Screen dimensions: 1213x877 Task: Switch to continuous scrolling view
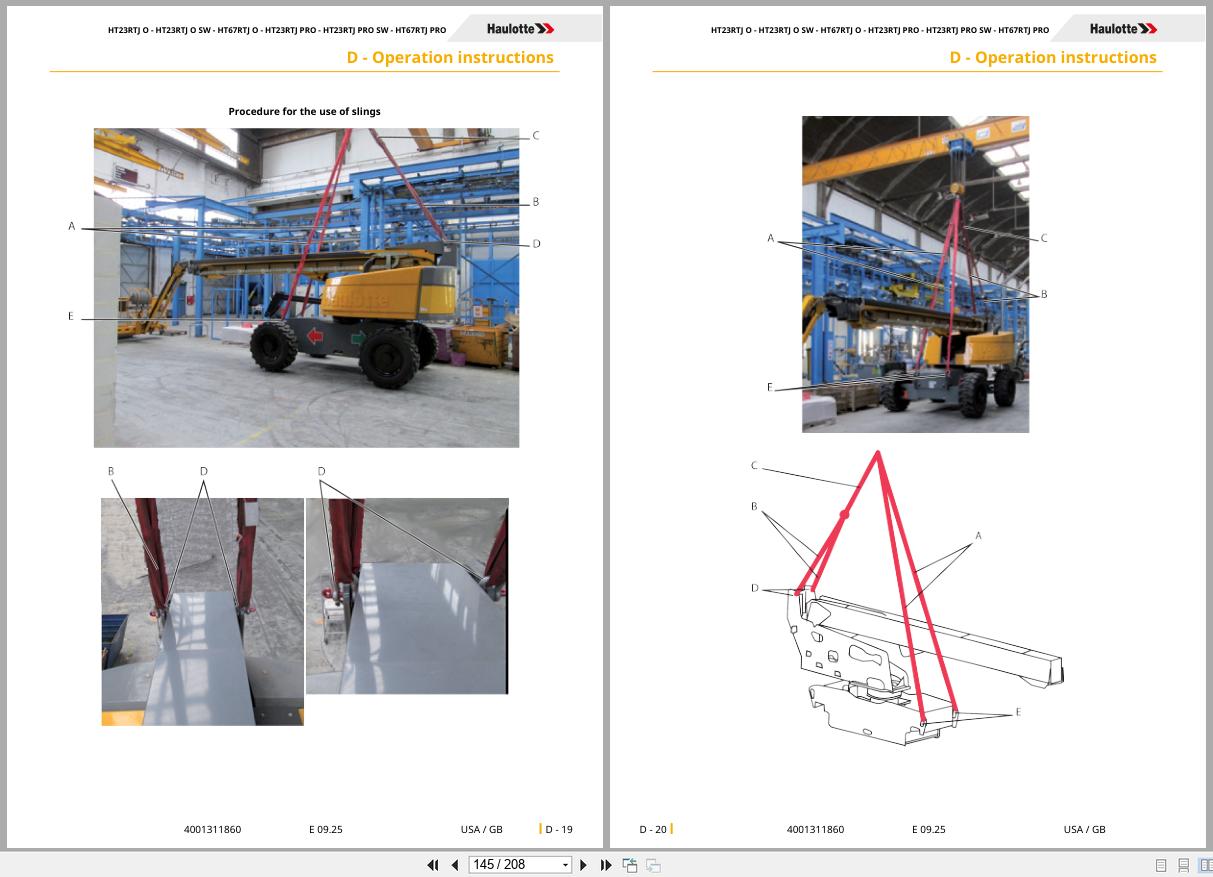1183,865
